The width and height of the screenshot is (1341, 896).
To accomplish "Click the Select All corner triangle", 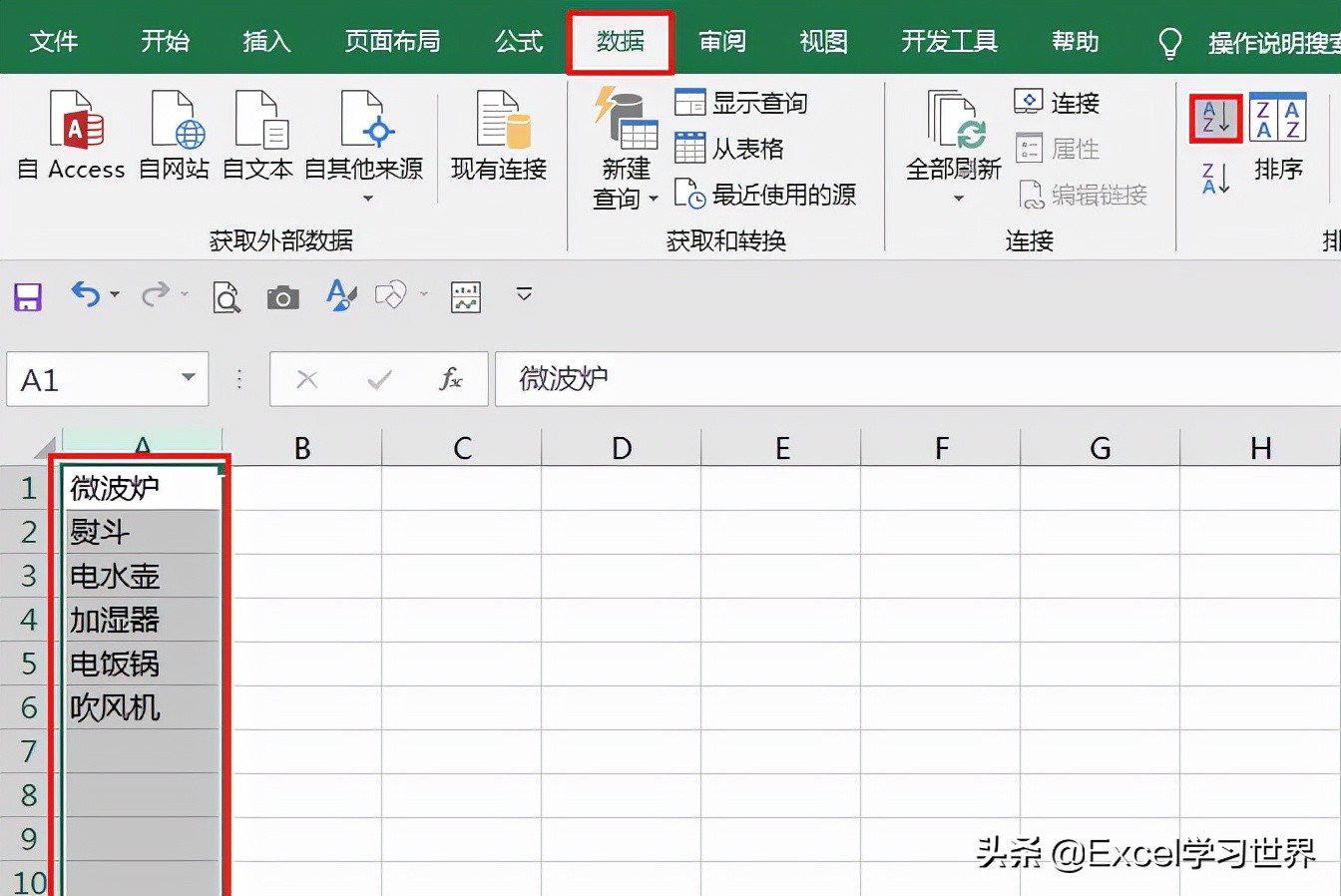I will tap(45, 447).
